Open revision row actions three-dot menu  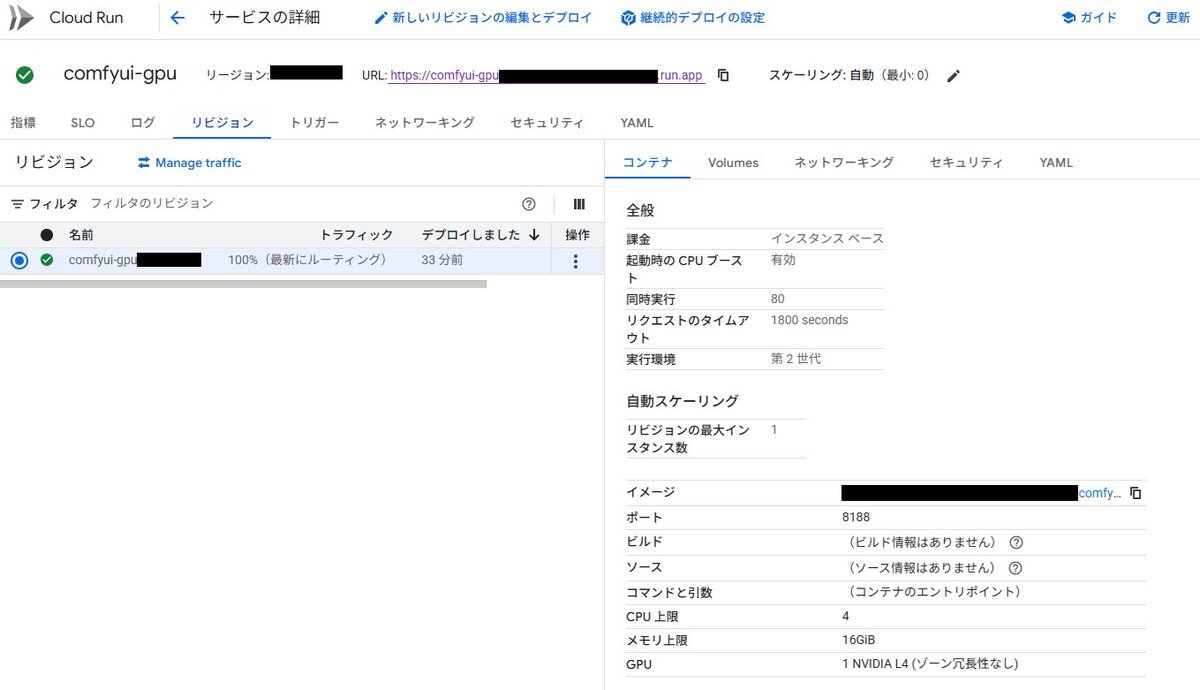[x=575, y=261]
